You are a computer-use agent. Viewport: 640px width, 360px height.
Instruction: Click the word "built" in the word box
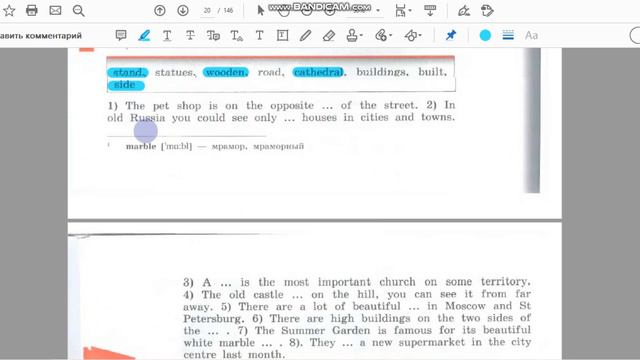click(432, 72)
